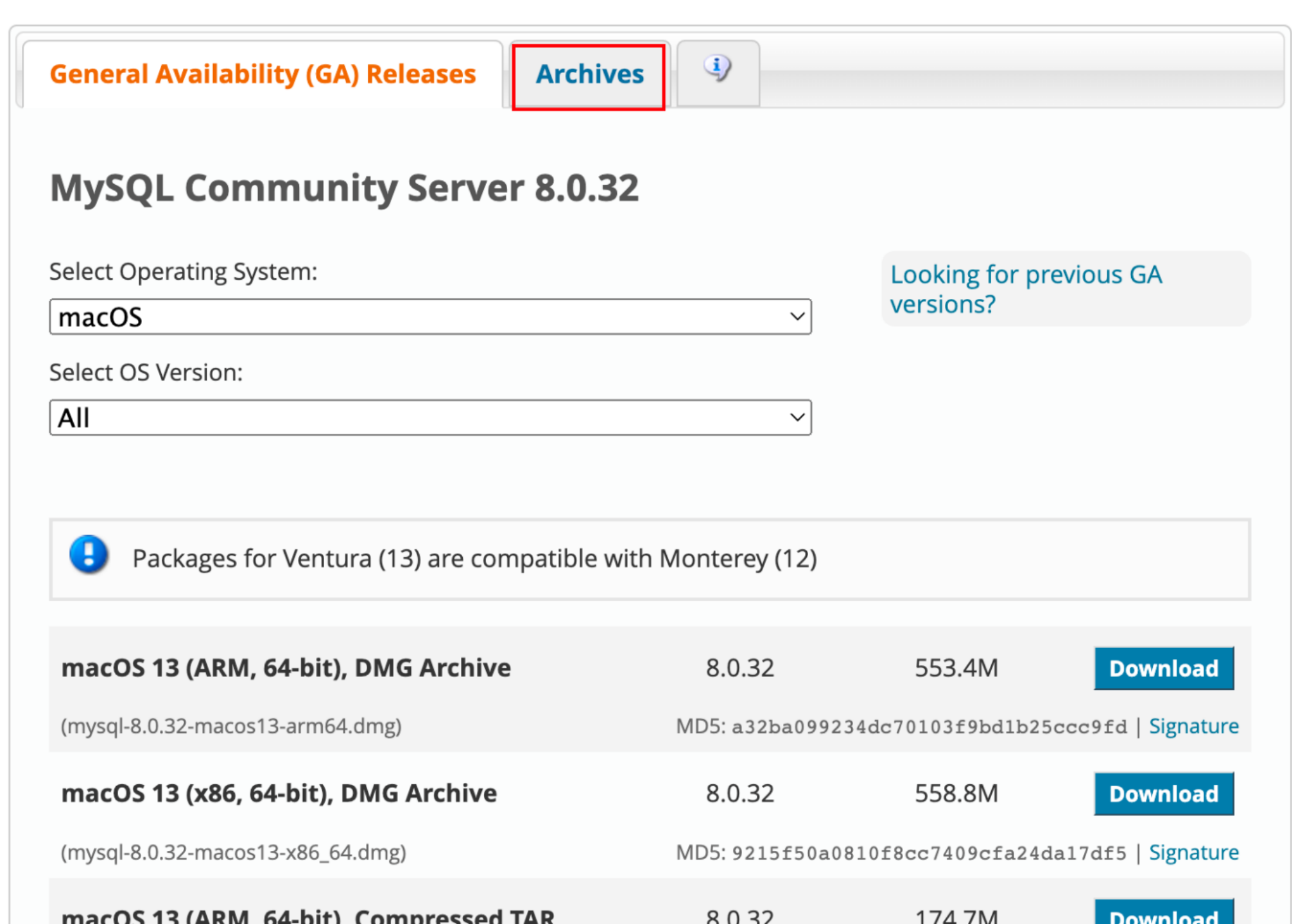
Task: Download macOS 13 ARM Compressed TAR
Action: point(1163,915)
